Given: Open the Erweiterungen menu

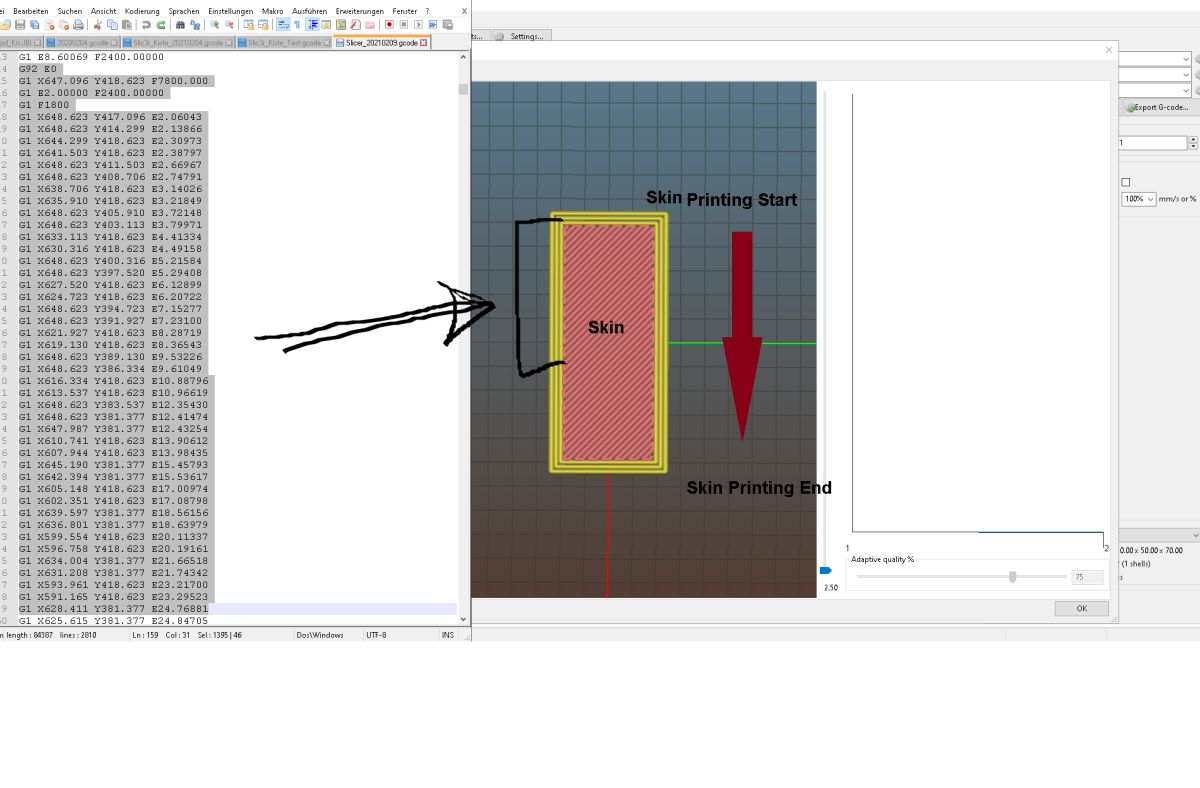Looking at the screenshot, I should click(360, 11).
